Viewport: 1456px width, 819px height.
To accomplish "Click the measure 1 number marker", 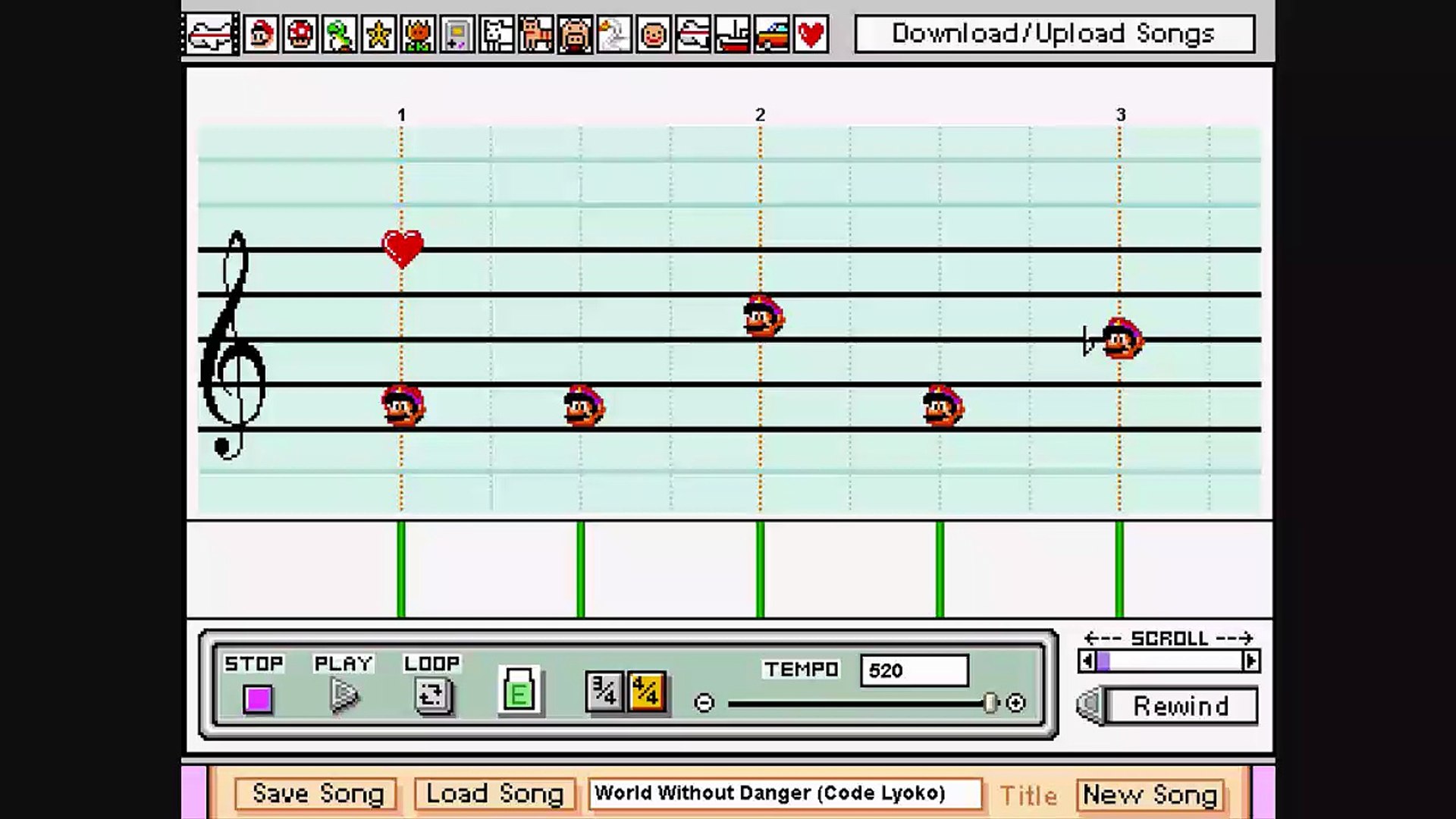I will [x=402, y=115].
